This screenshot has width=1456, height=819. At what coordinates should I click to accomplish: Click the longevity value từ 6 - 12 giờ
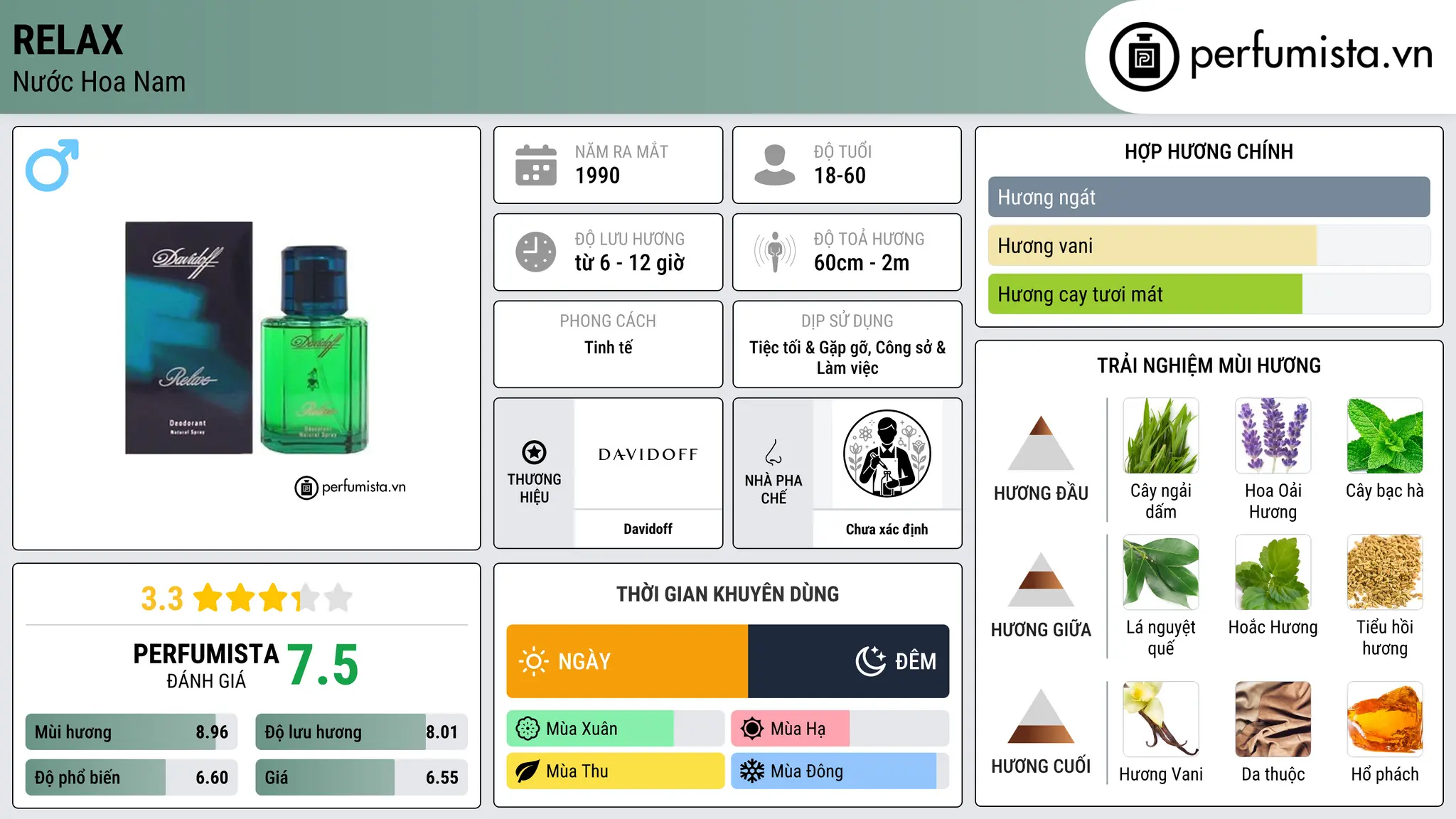630,263
